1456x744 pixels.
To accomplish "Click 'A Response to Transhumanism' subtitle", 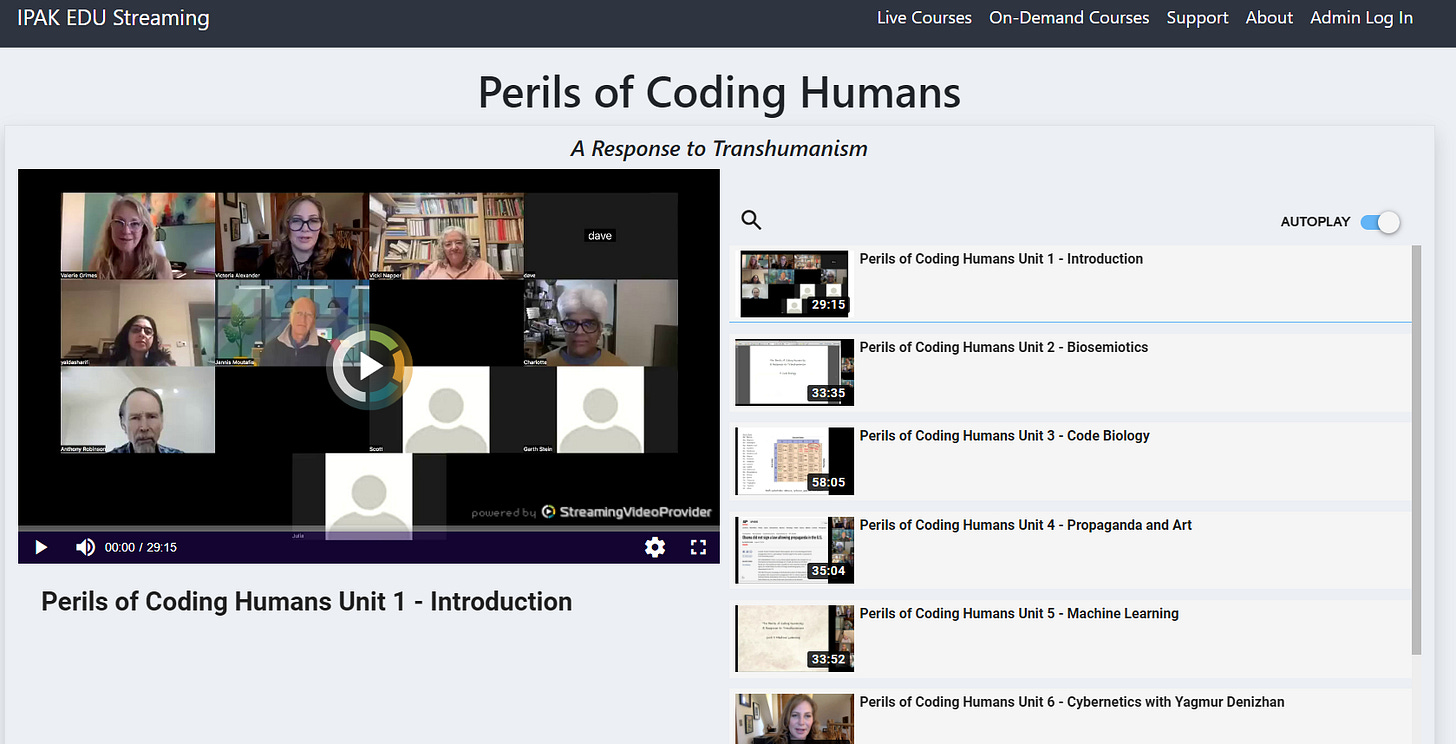I will point(719,149).
